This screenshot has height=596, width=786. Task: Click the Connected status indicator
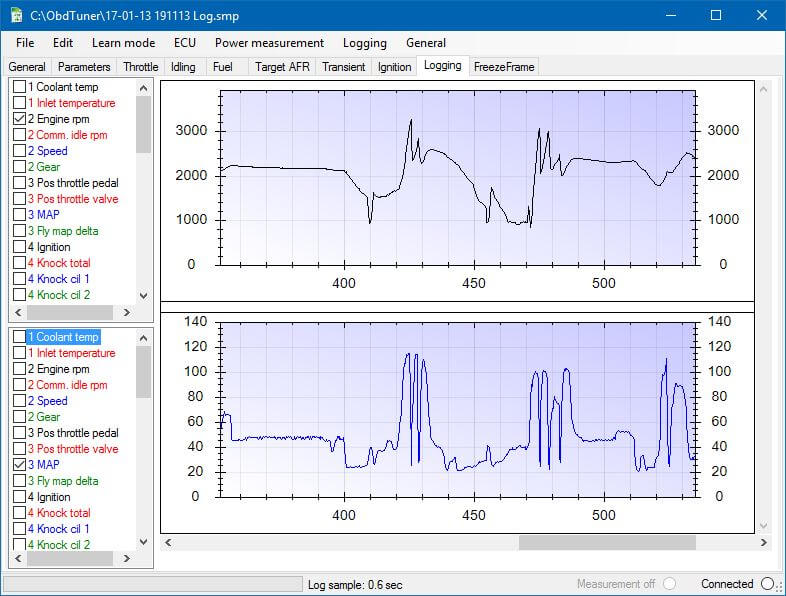click(767, 584)
